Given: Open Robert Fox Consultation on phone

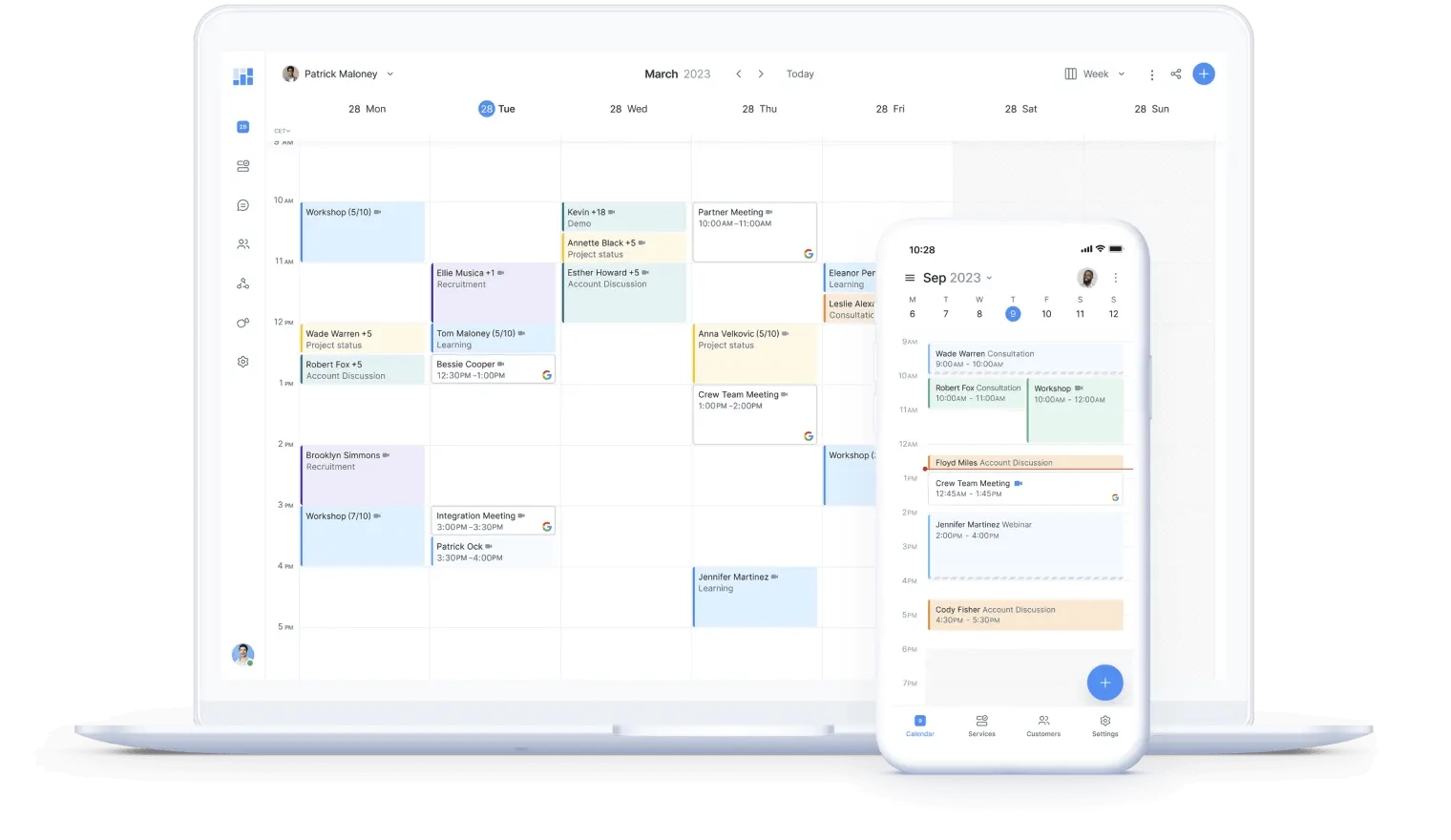Looking at the screenshot, I should pyautogui.click(x=976, y=392).
